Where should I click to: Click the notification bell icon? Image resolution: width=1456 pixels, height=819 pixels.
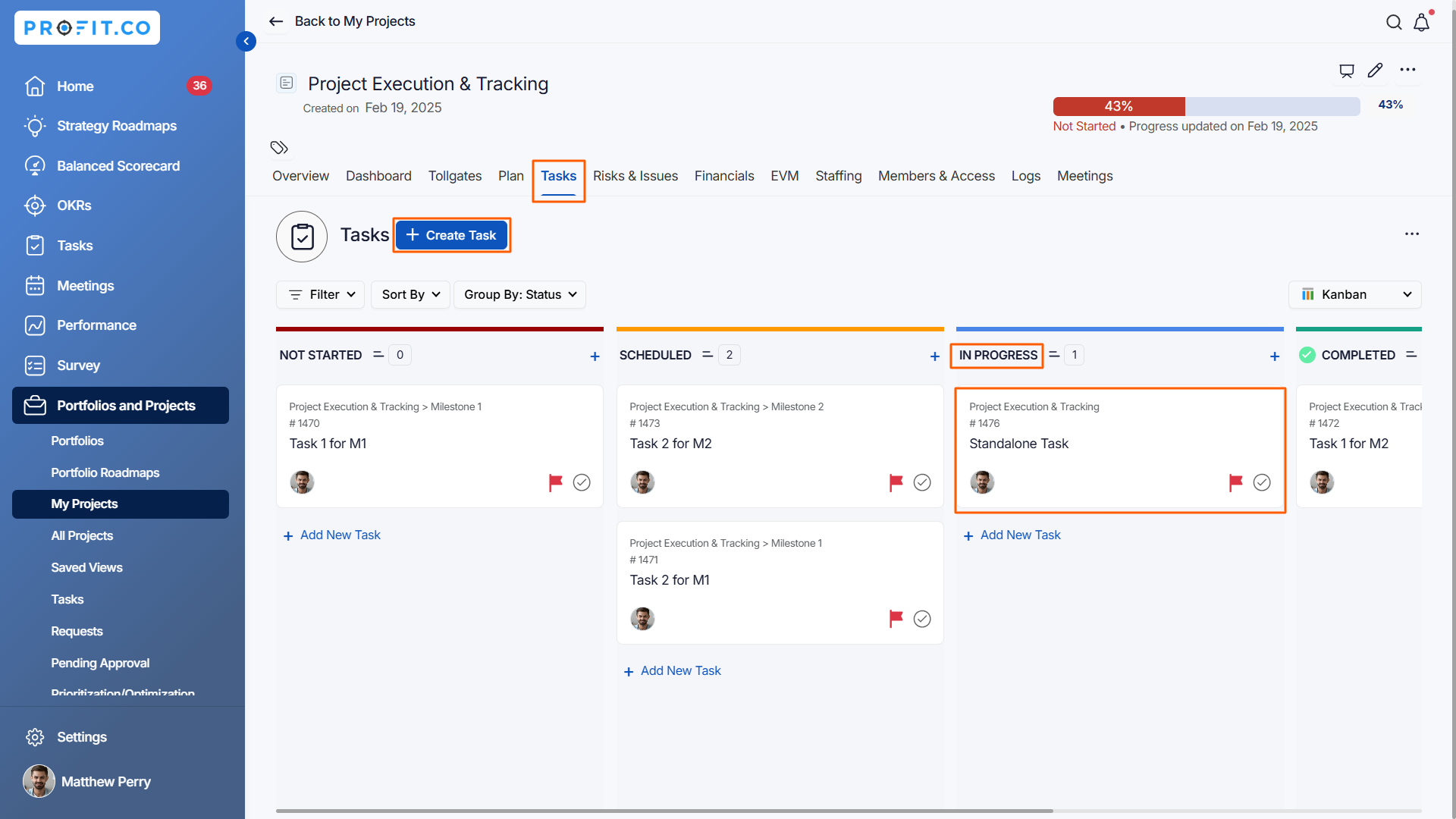click(1422, 23)
